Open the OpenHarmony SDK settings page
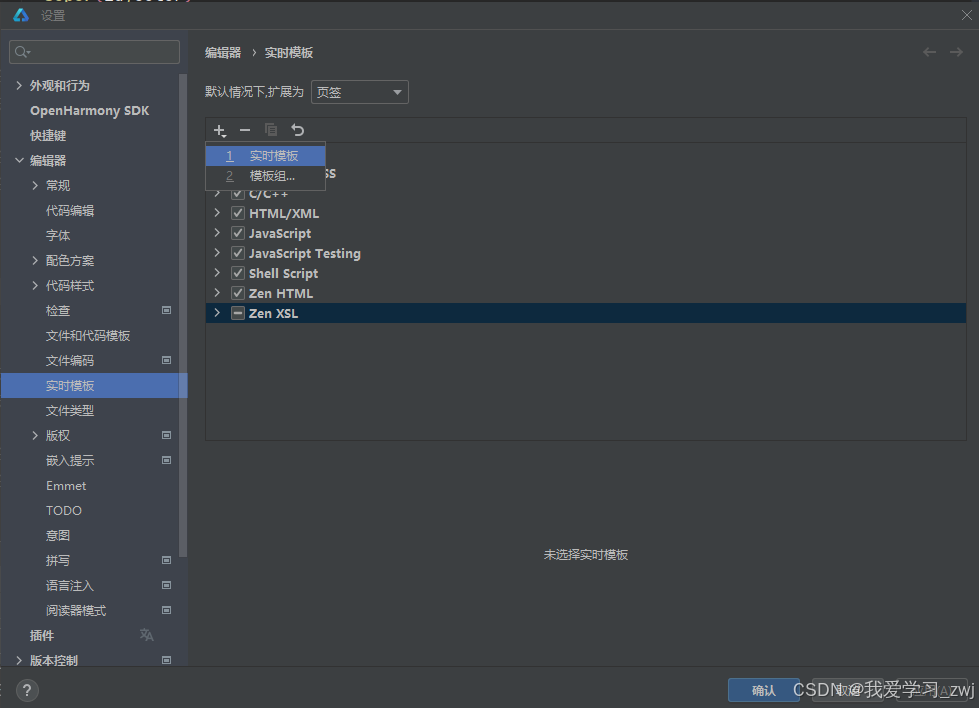Viewport: 979px width, 708px height. (x=90, y=111)
